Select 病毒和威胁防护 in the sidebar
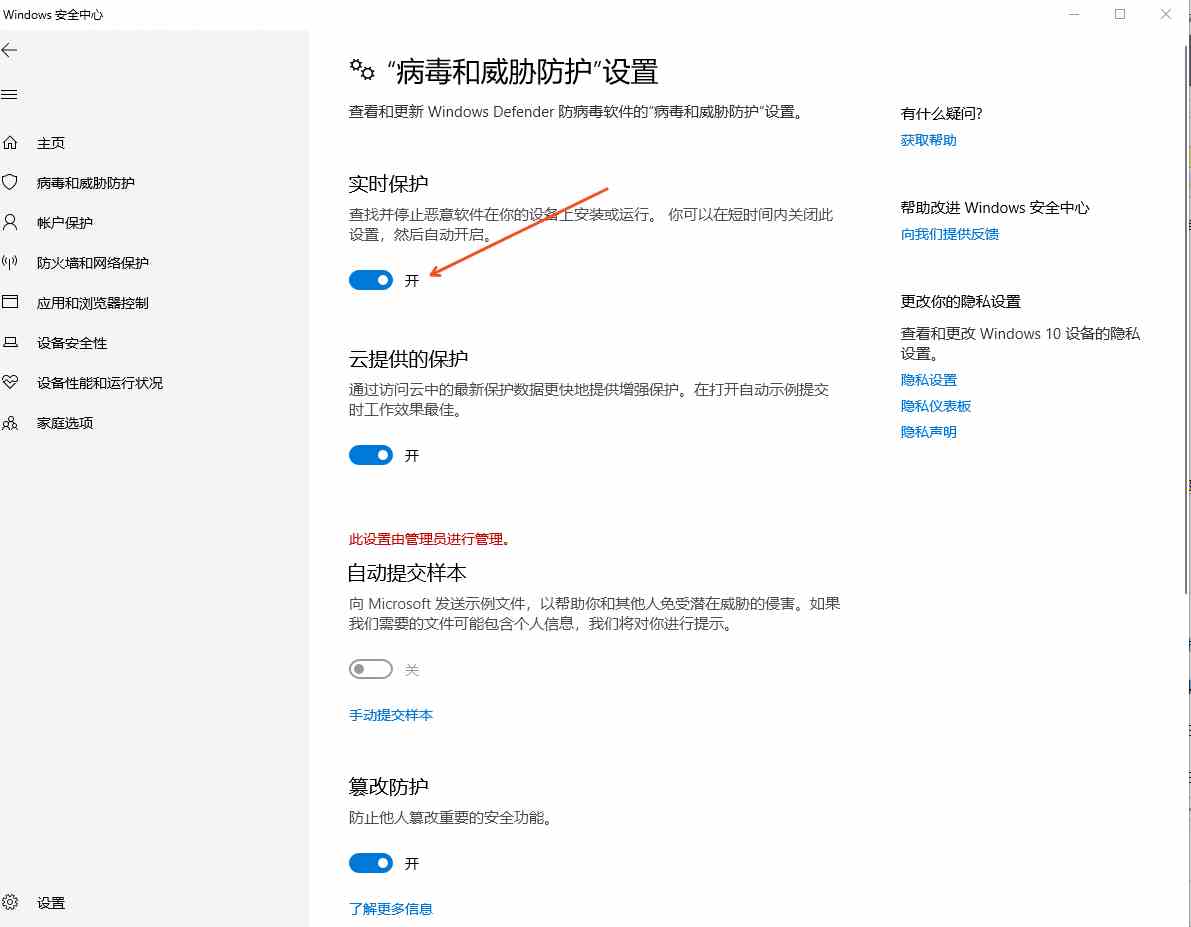 click(86, 183)
